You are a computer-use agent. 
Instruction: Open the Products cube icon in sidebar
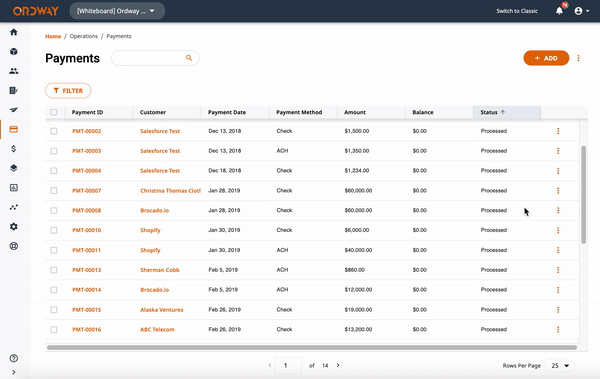(x=14, y=51)
